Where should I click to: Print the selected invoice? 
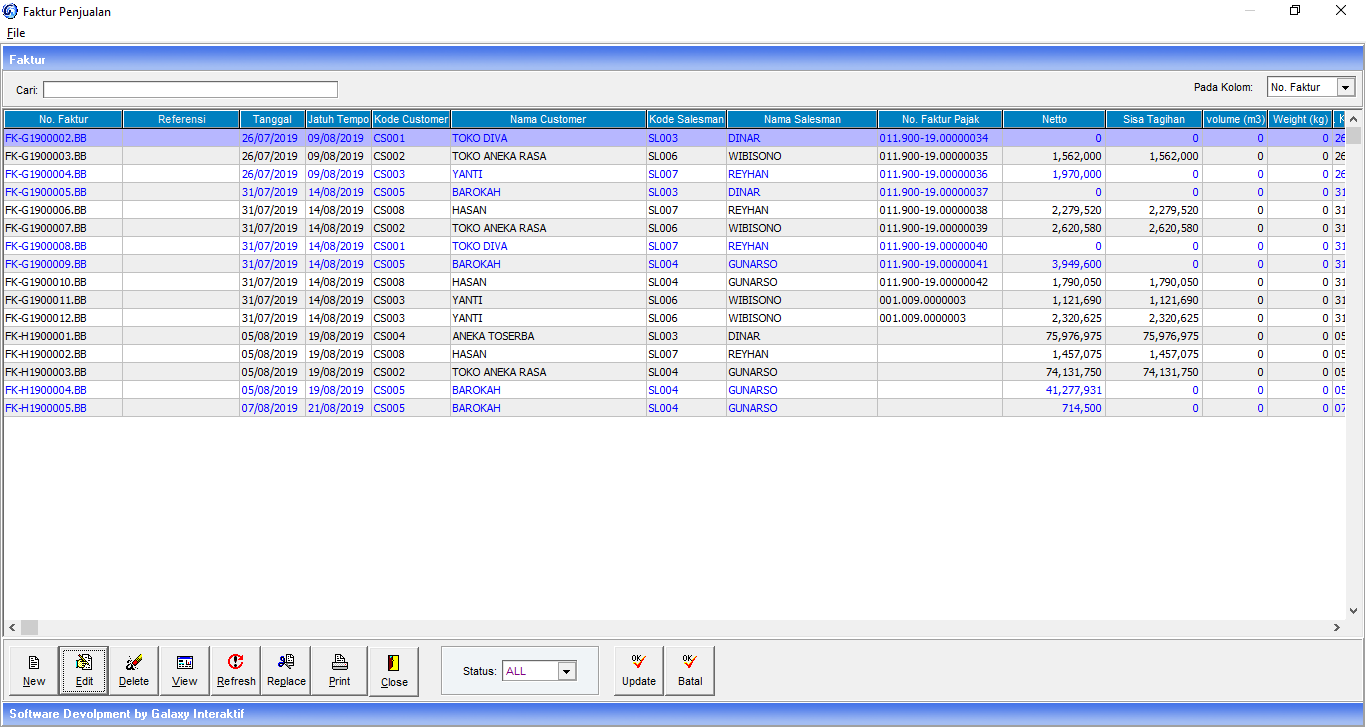coord(340,670)
